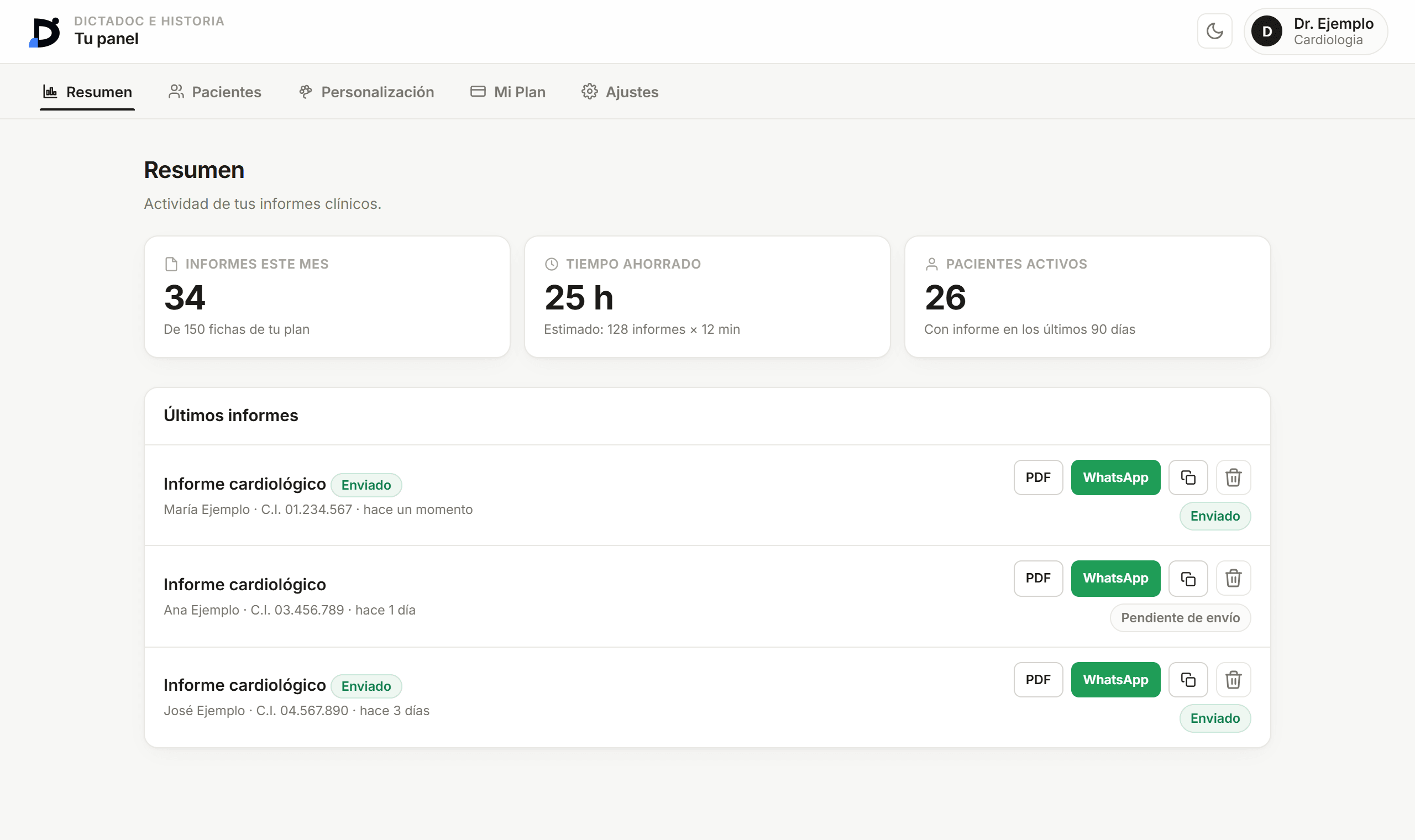Open the Pacientes tab
The width and height of the screenshot is (1415, 840).
[x=215, y=92]
